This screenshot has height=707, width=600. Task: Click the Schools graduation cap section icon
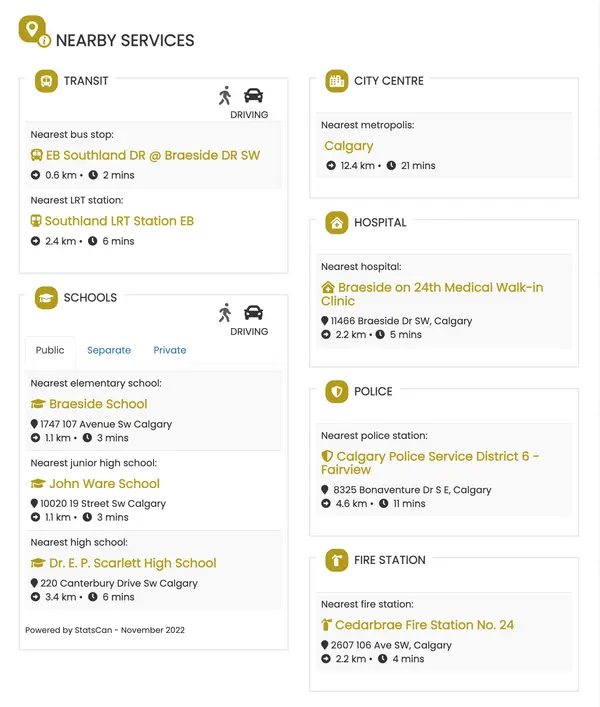46,298
